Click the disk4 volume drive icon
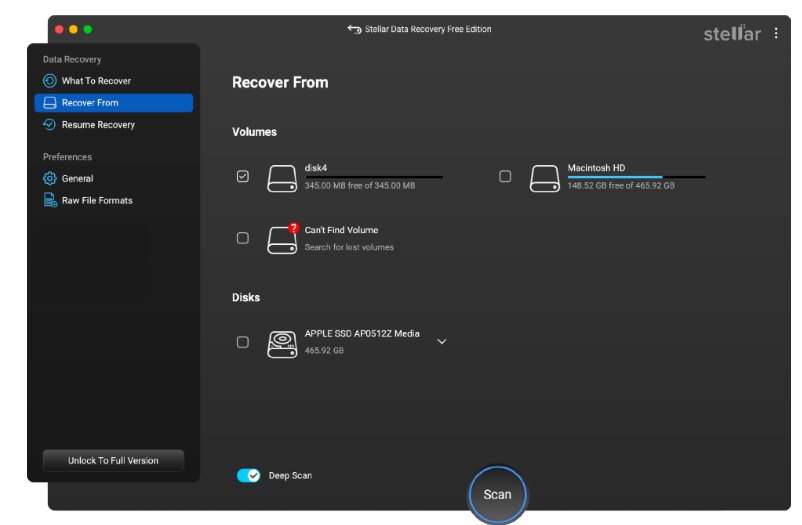Screen dimensions: 802x525 (x=282, y=178)
